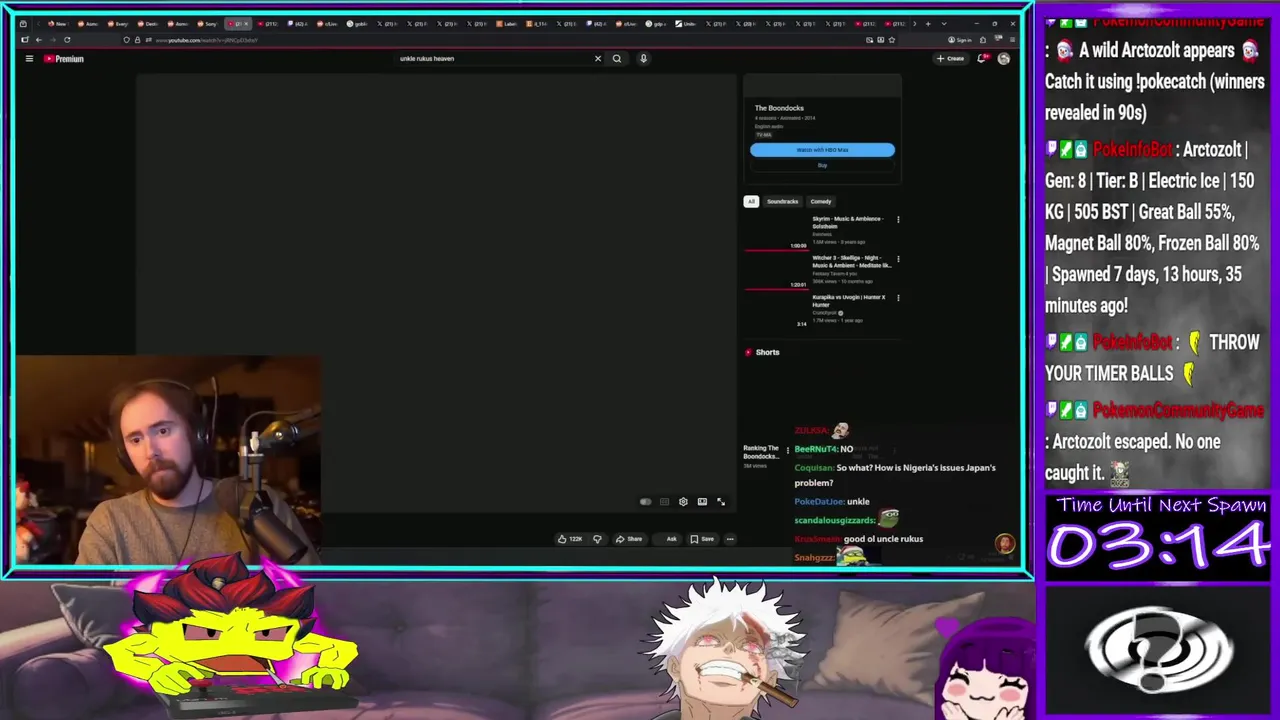Open Kurapika vs Uvogin video title
Viewport: 1280px width, 720px height.
point(848,300)
